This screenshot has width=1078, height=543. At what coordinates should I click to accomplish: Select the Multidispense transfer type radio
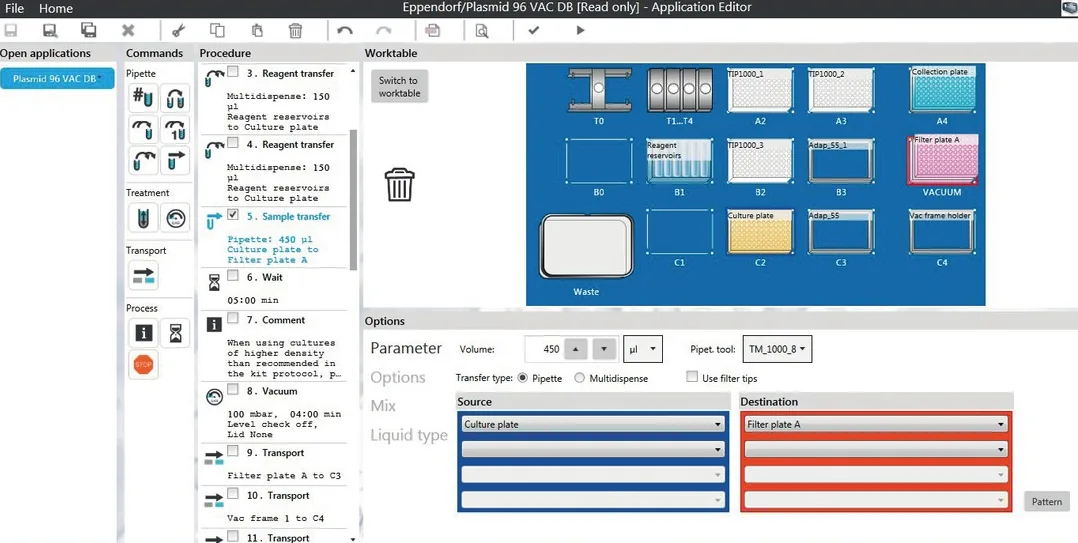(580, 378)
